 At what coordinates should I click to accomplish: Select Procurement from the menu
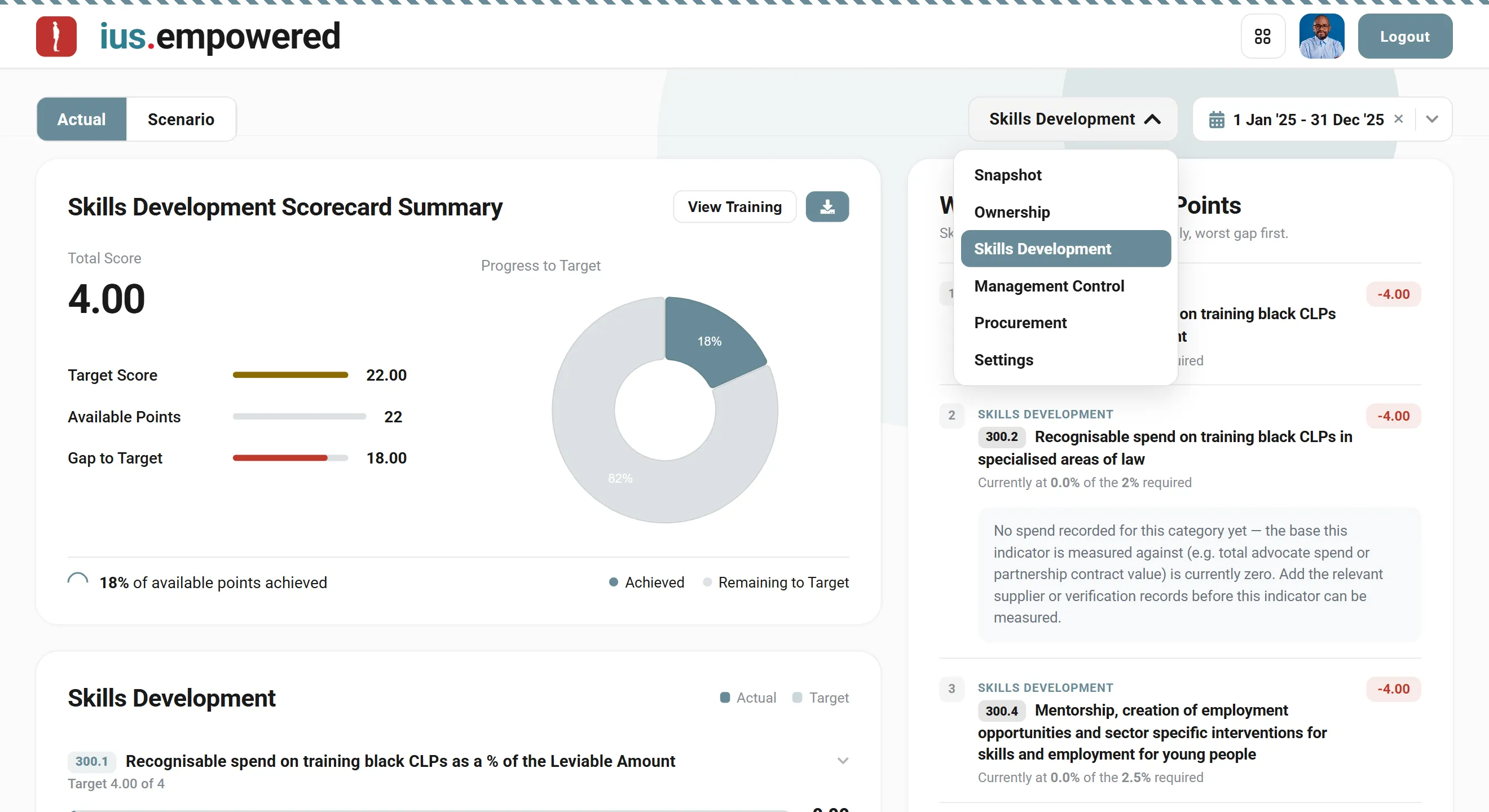[x=1065, y=323]
